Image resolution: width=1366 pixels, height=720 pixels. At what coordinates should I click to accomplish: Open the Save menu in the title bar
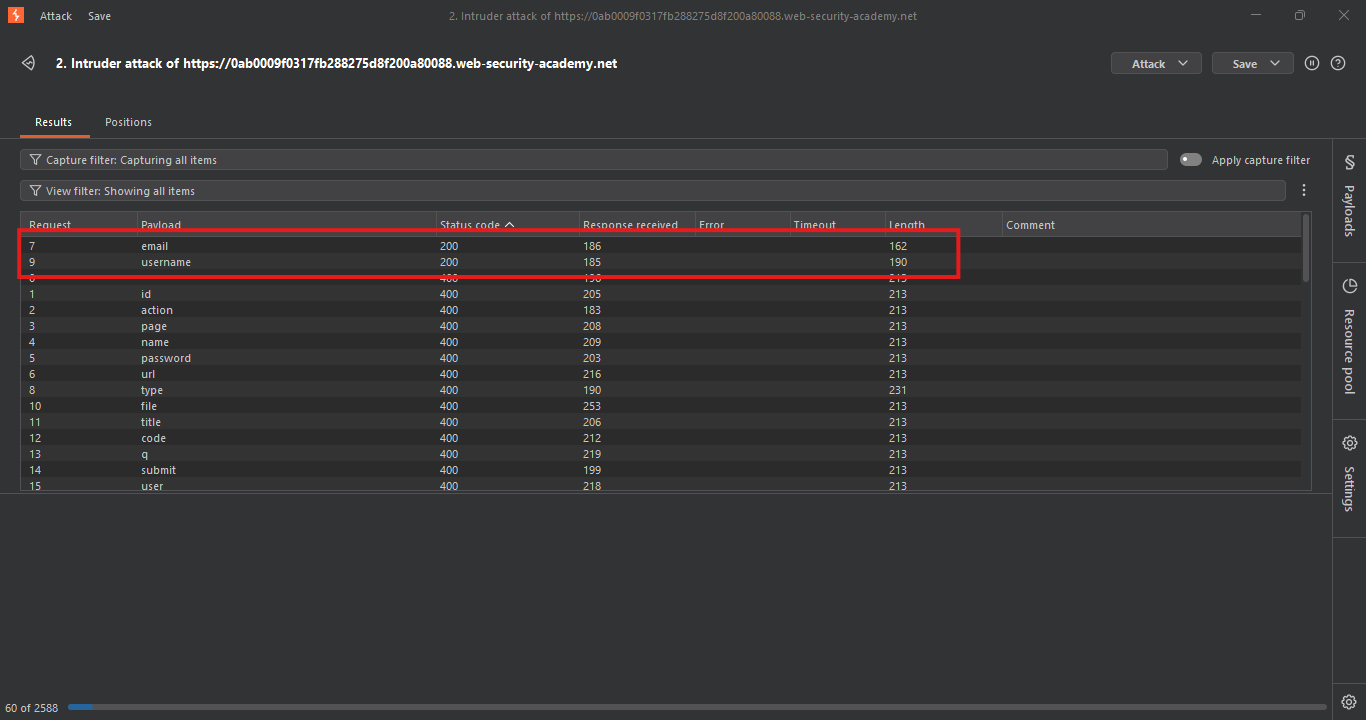[99, 16]
